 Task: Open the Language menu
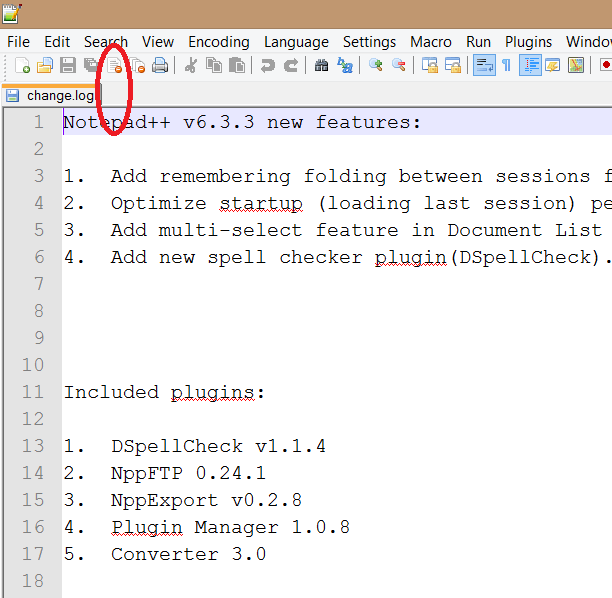click(296, 42)
